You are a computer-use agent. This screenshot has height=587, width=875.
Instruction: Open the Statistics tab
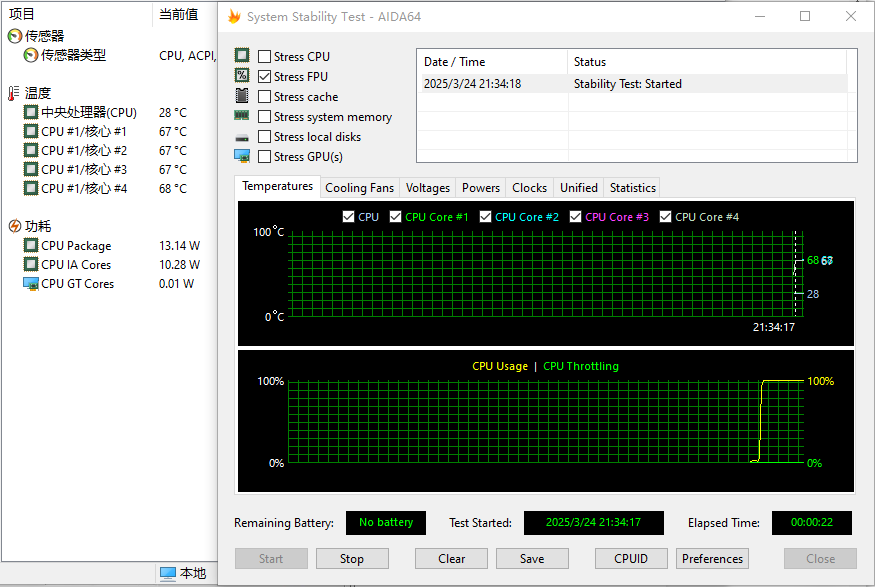click(632, 187)
